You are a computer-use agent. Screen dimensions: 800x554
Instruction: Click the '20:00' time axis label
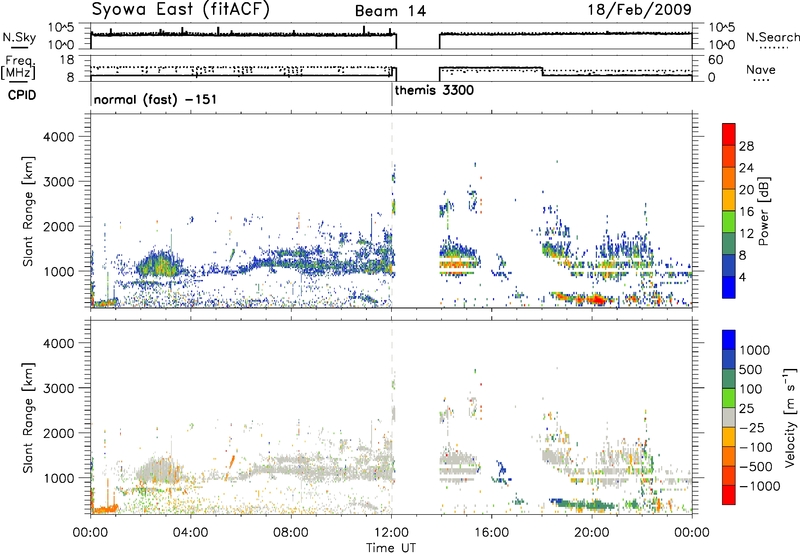591,533
